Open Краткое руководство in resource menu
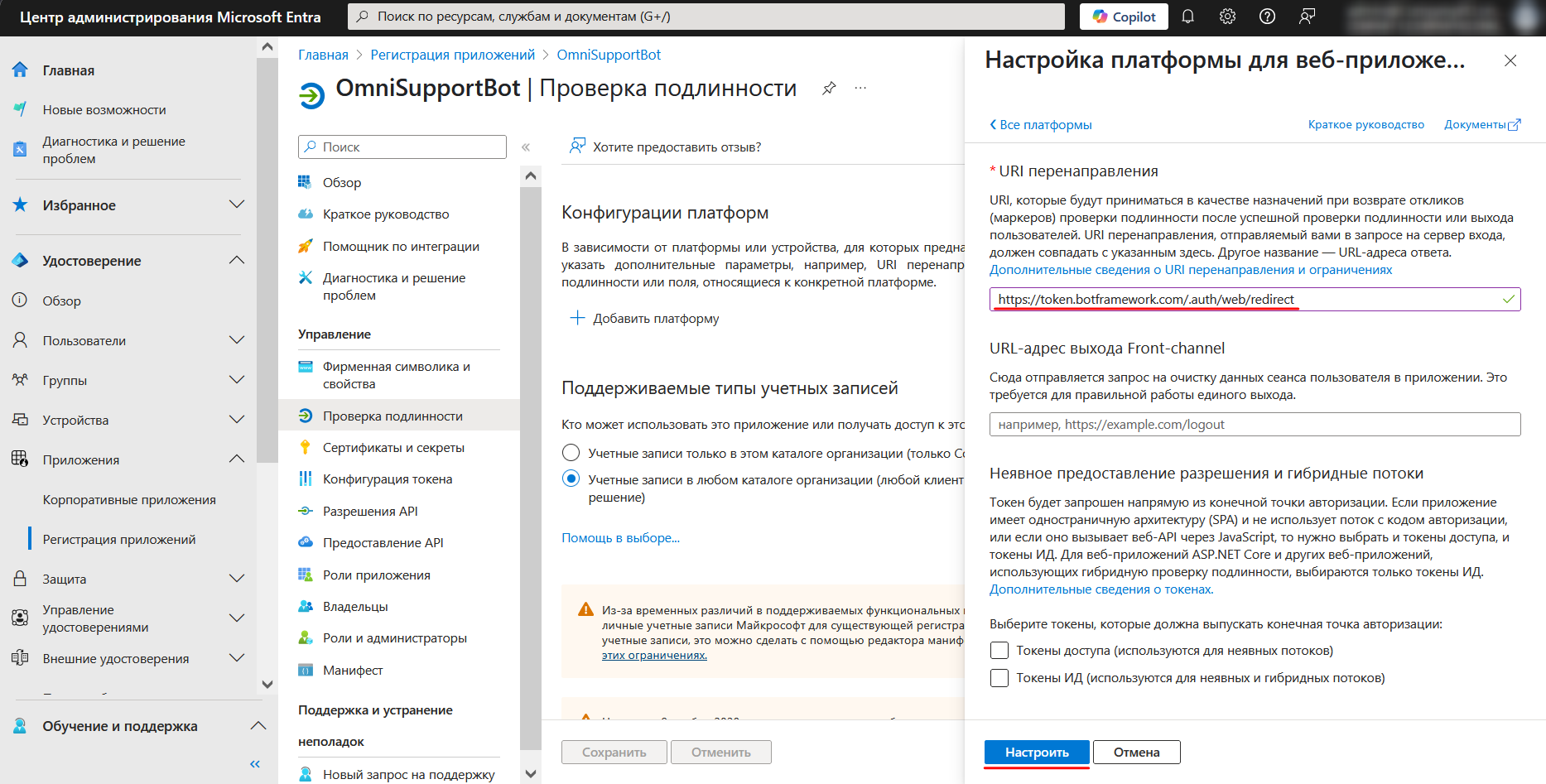This screenshot has height=784, width=1546. coord(386,214)
